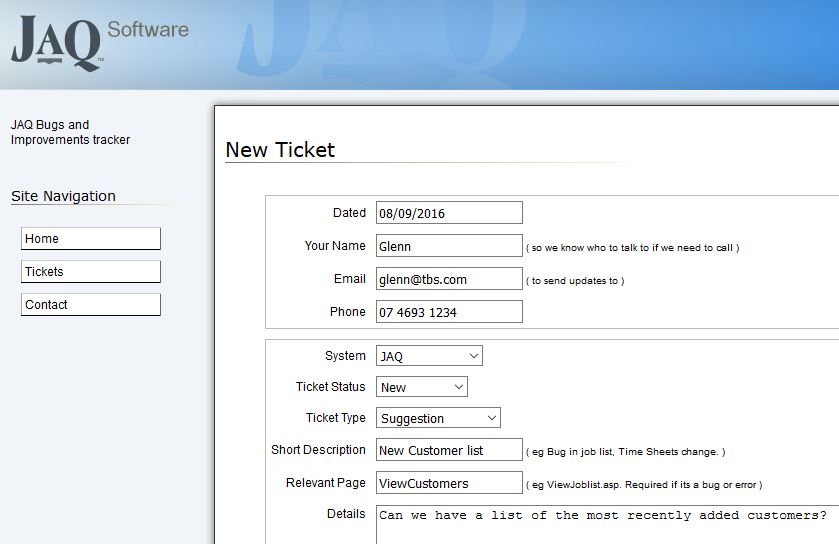Go to the Tickets page
This screenshot has width=839, height=544.
[x=90, y=272]
